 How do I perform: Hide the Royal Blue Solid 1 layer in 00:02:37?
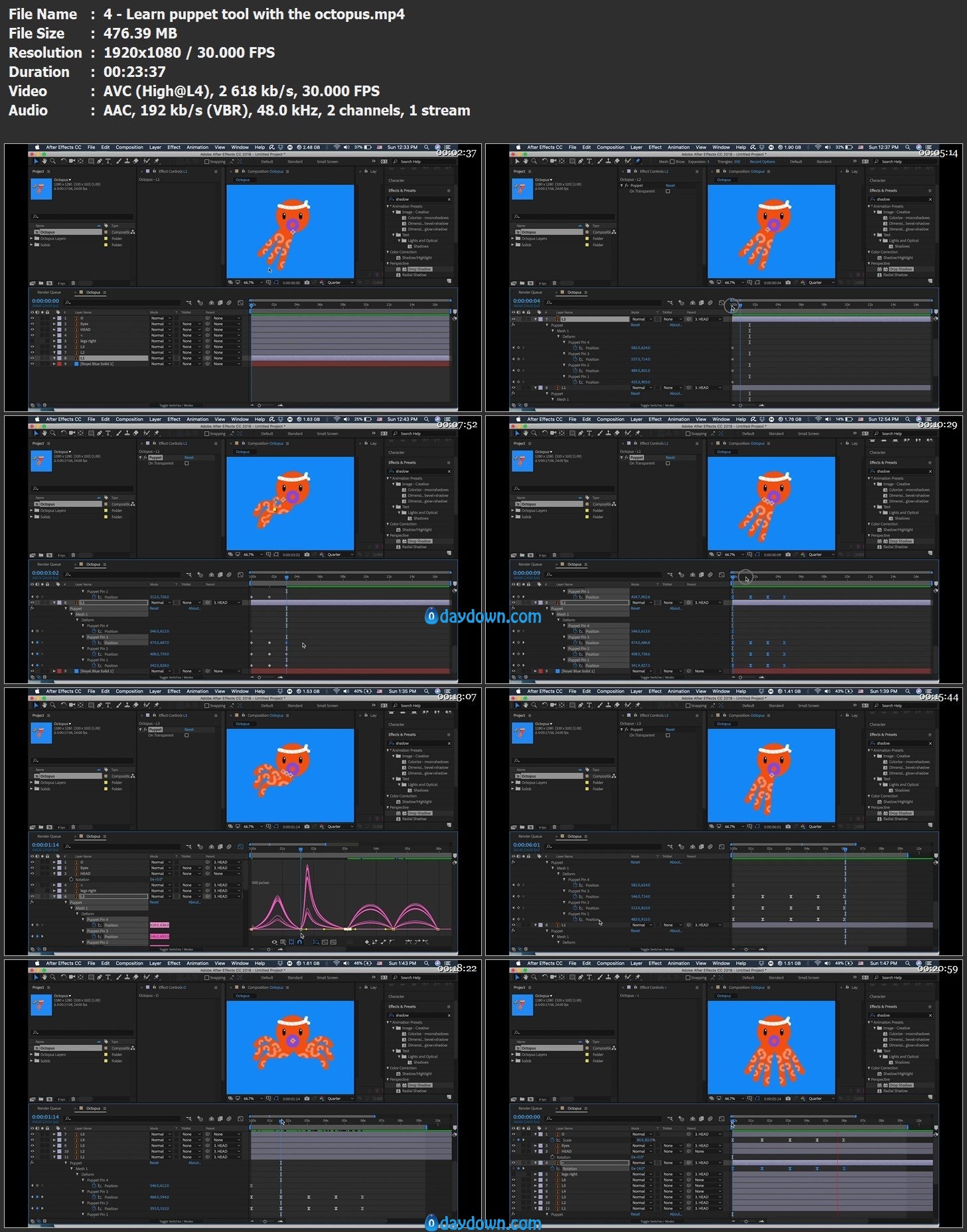[x=32, y=364]
